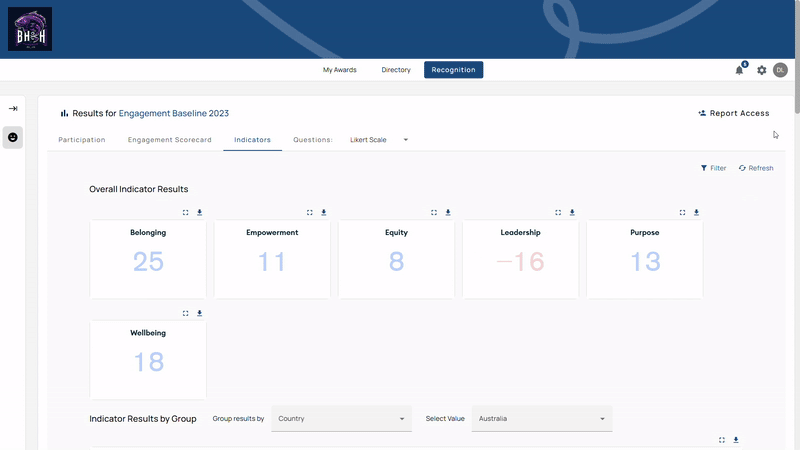
Task: Expand the group results chart to fullscreen
Action: coord(722,440)
